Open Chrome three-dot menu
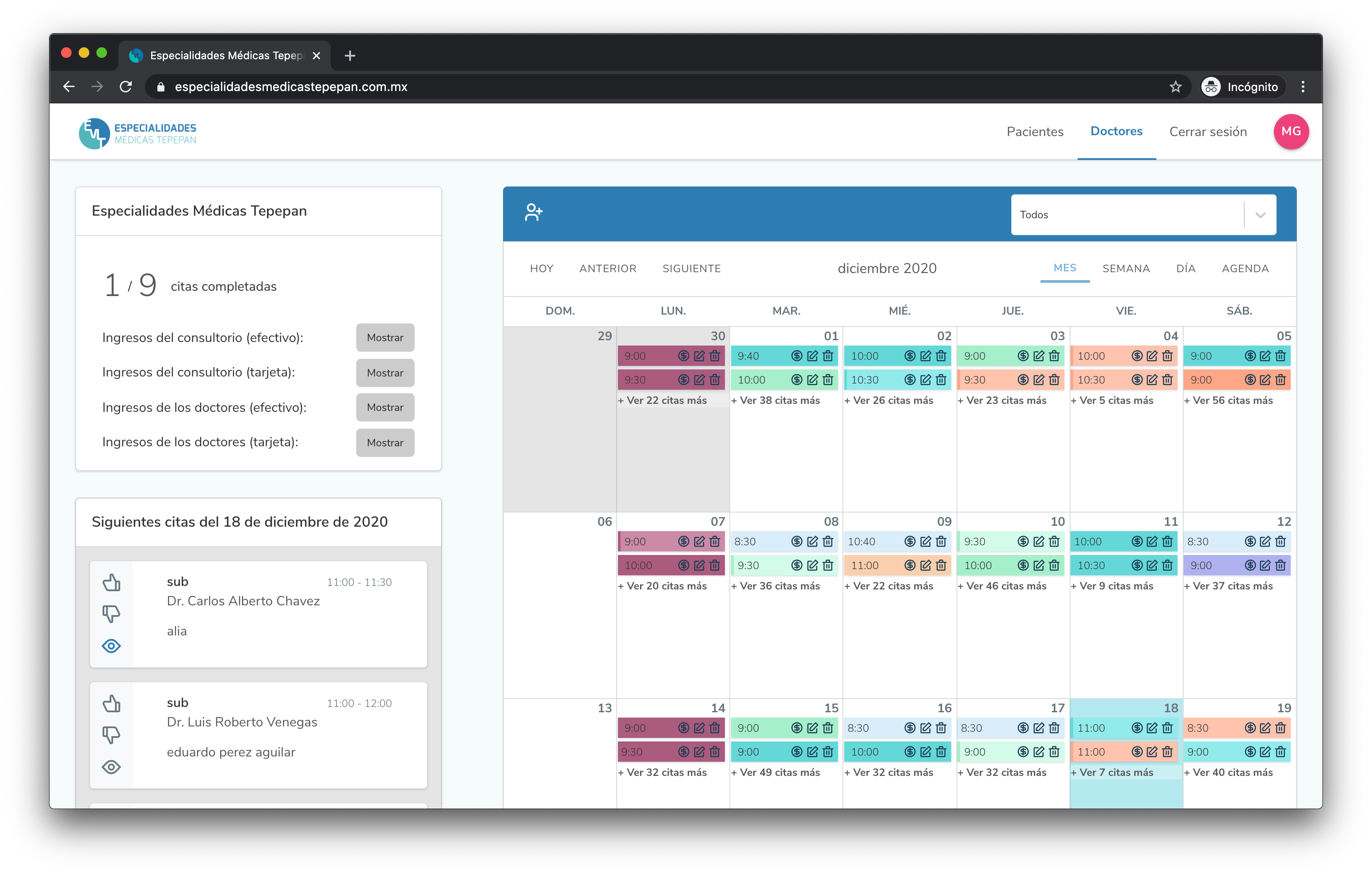The height and width of the screenshot is (874, 1372). point(1303,87)
